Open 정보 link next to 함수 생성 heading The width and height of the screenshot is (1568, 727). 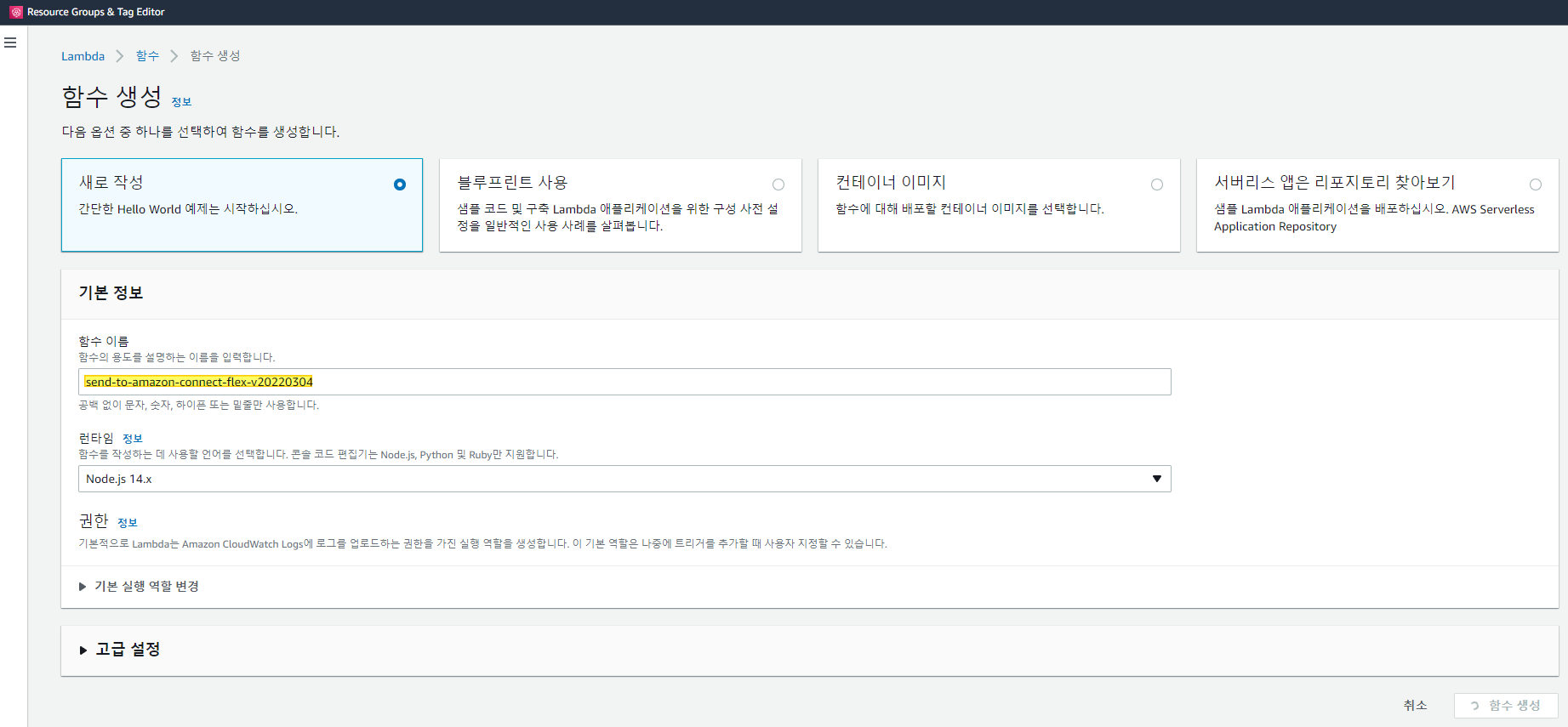[181, 102]
